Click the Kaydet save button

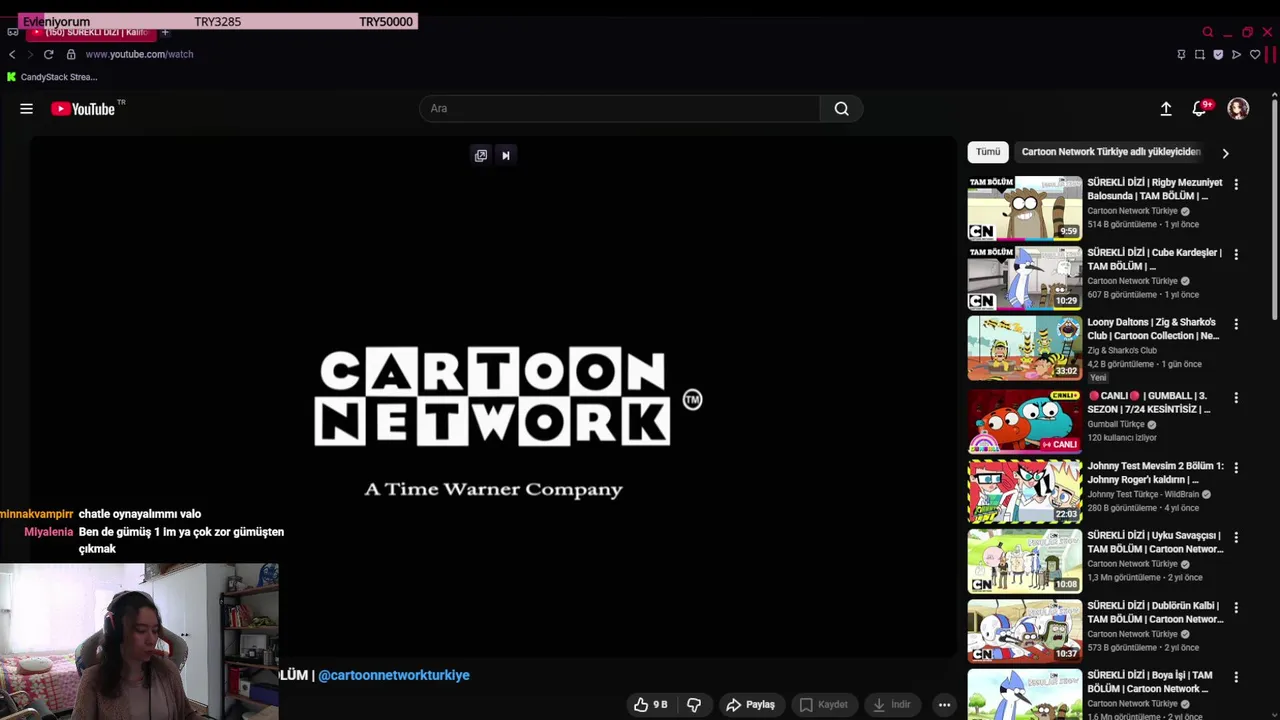pos(823,705)
